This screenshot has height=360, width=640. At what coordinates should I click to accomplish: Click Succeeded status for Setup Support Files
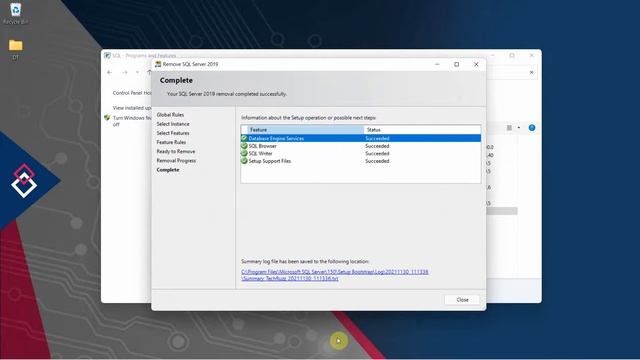(x=377, y=161)
